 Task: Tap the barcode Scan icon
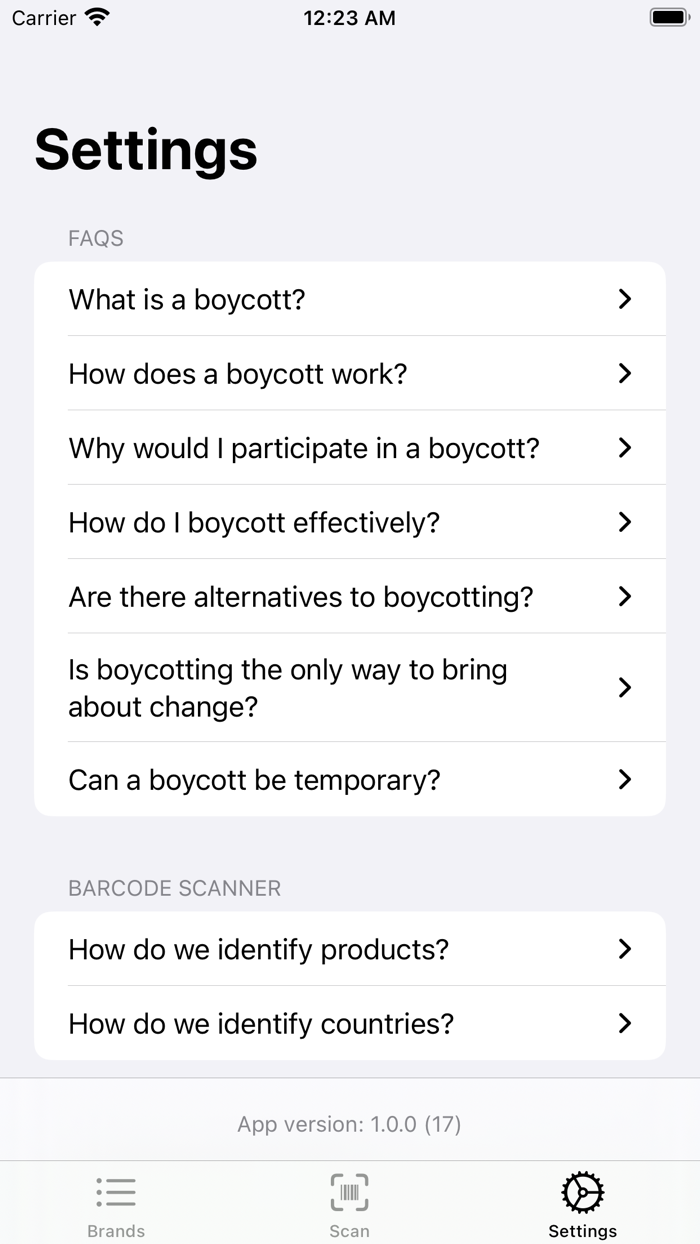(348, 1191)
